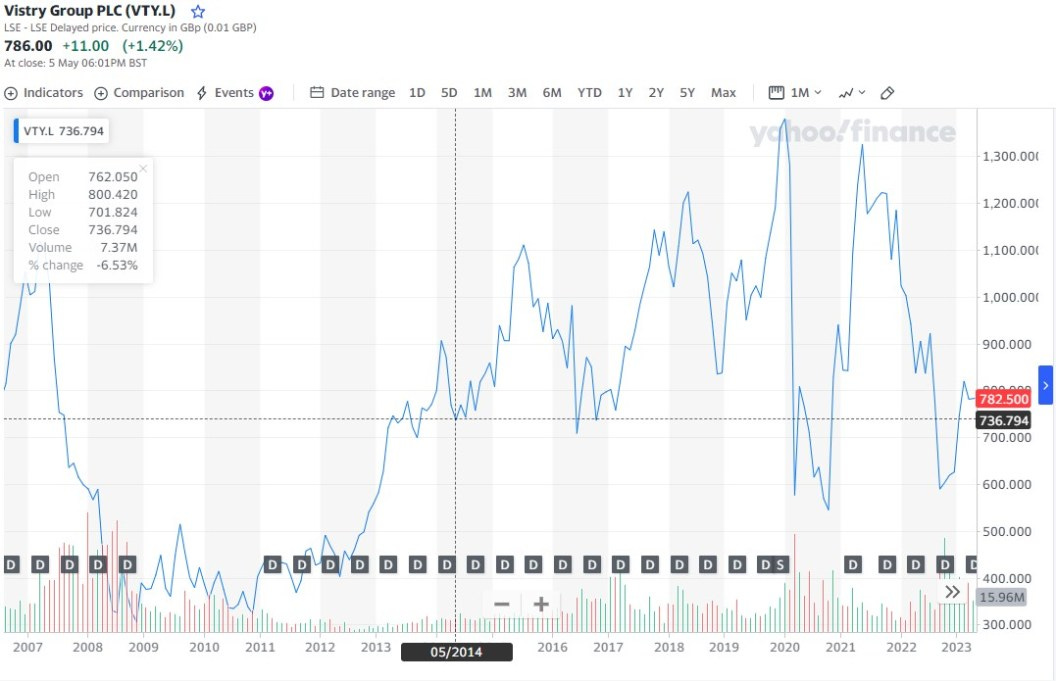Click the 05/2014 crosshair date label
The image size is (1056, 681).
[457, 652]
